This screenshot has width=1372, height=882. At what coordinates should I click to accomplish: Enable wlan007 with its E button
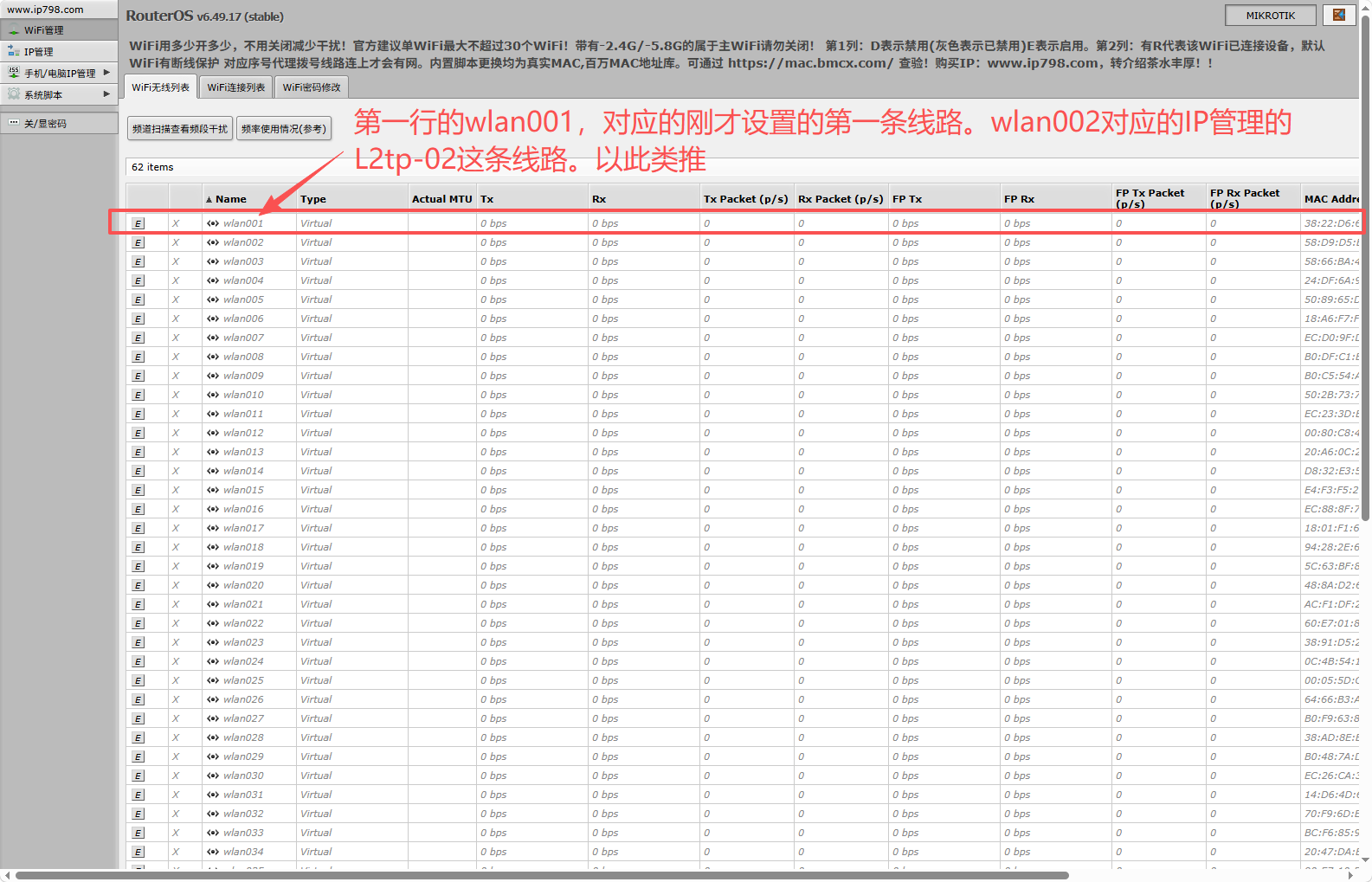click(138, 338)
